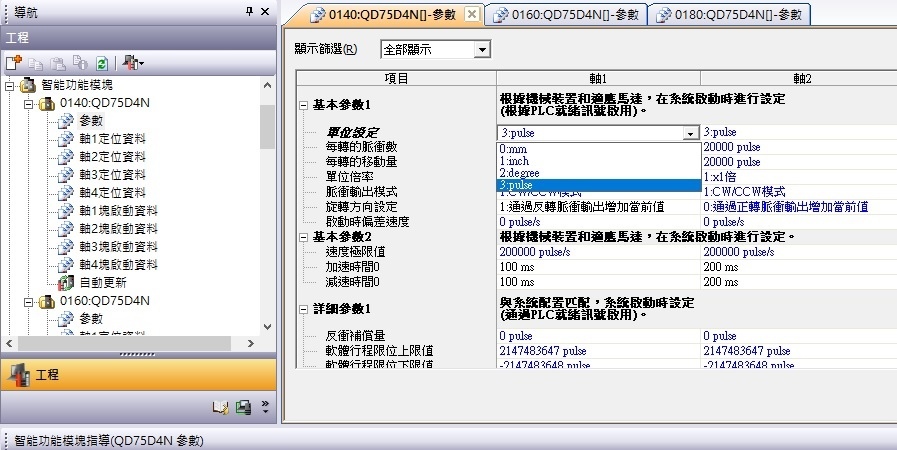The width and height of the screenshot is (897, 450).
Task: Click the 單位設定 axis 1 dropdown arrow
Action: [690, 133]
